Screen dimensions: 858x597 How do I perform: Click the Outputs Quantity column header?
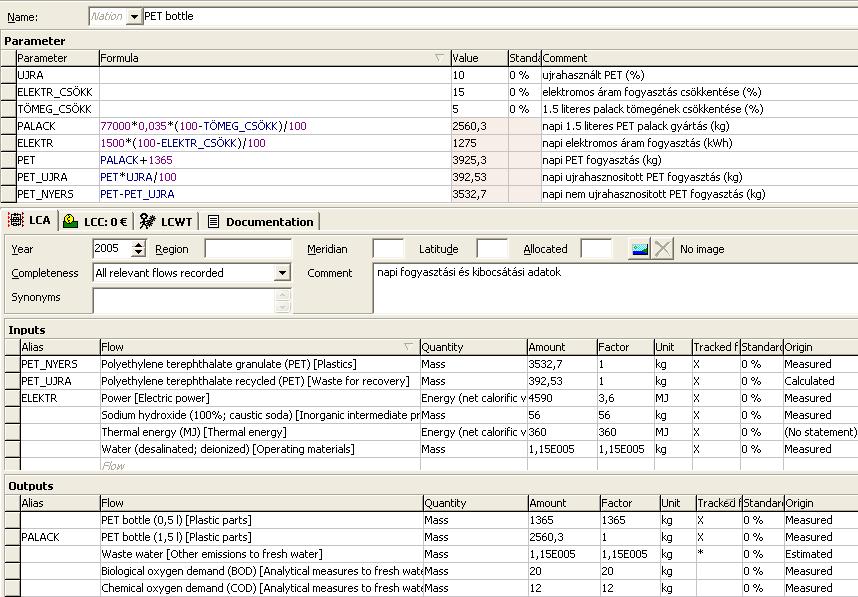point(476,503)
